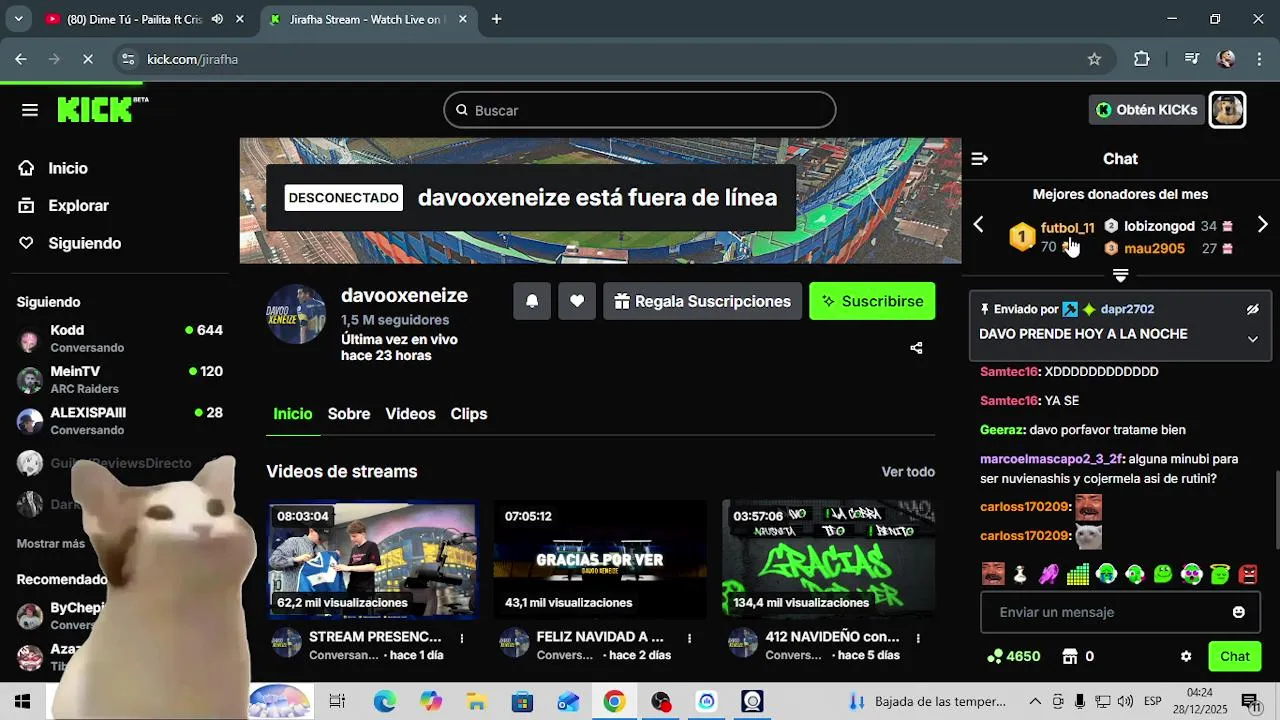Open Microsoft Edge from taskbar

[385, 702]
